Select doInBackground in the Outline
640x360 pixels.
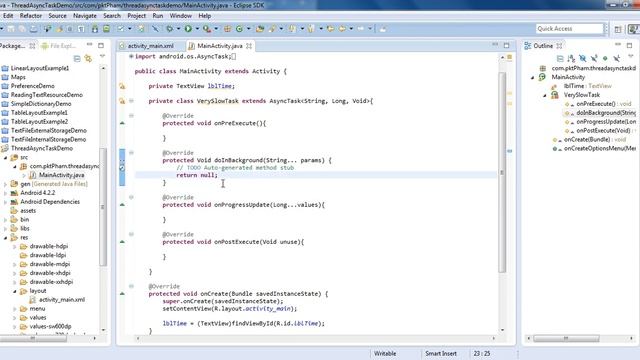click(x=606, y=113)
